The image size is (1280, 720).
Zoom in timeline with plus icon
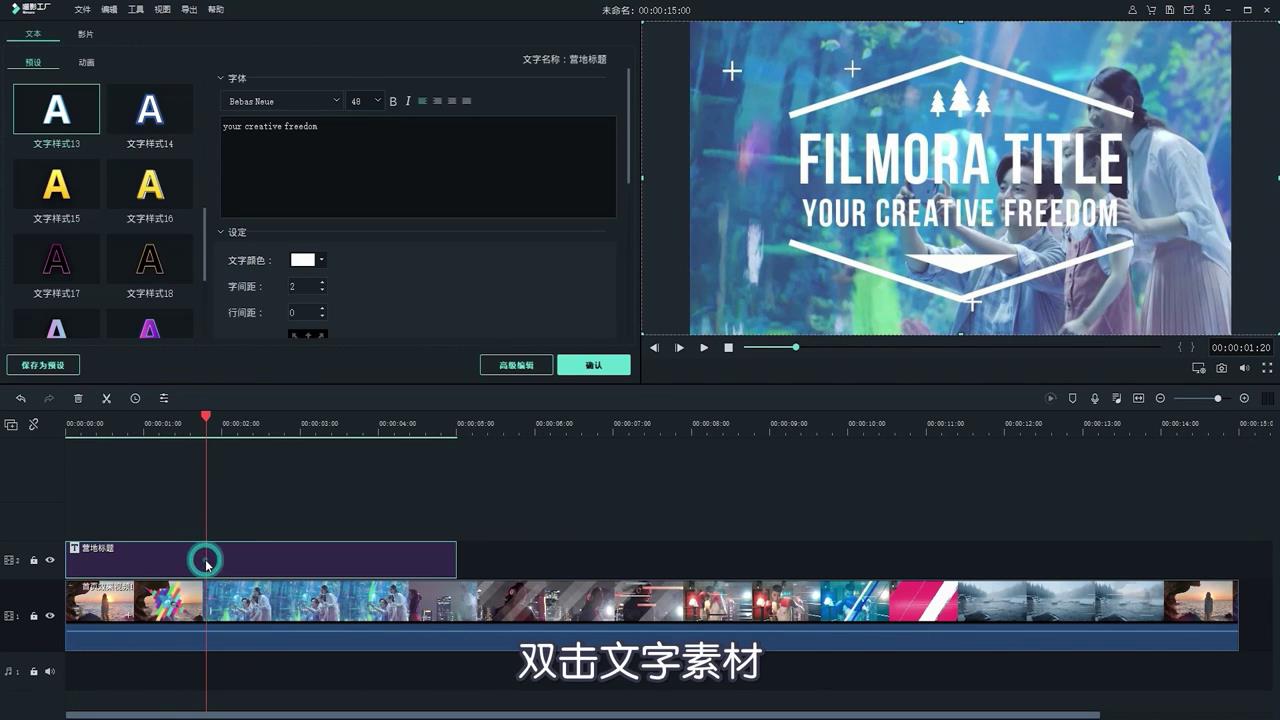tap(1244, 398)
